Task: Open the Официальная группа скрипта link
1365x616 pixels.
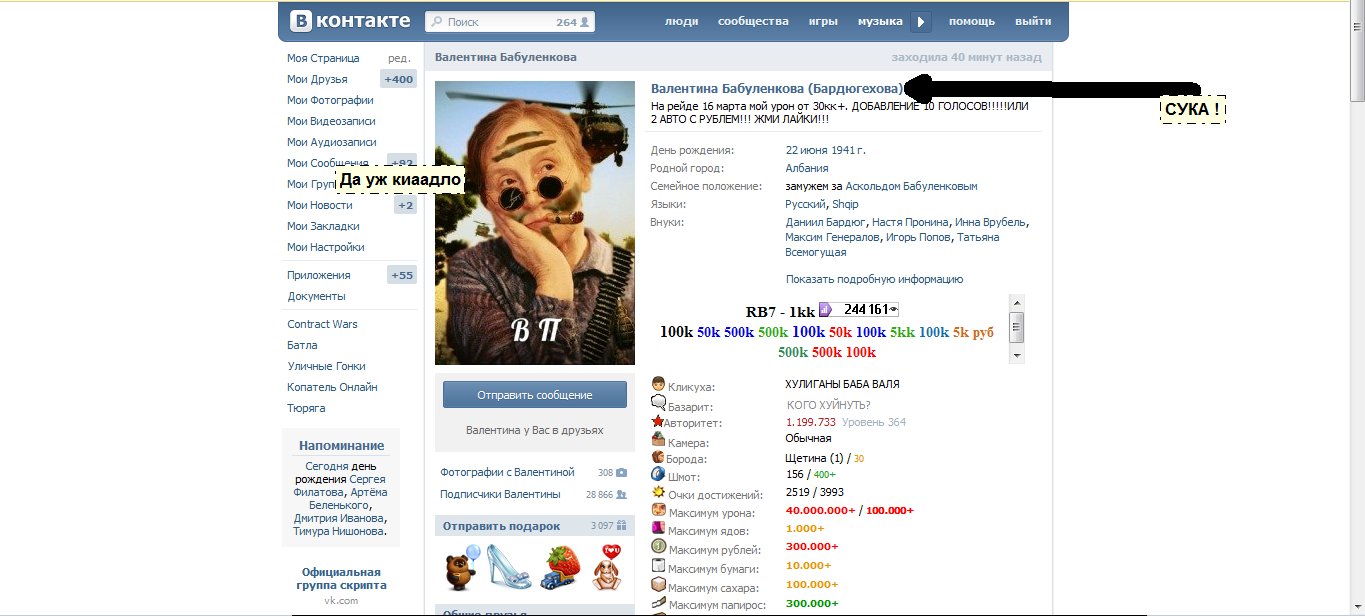Action: coord(343,579)
